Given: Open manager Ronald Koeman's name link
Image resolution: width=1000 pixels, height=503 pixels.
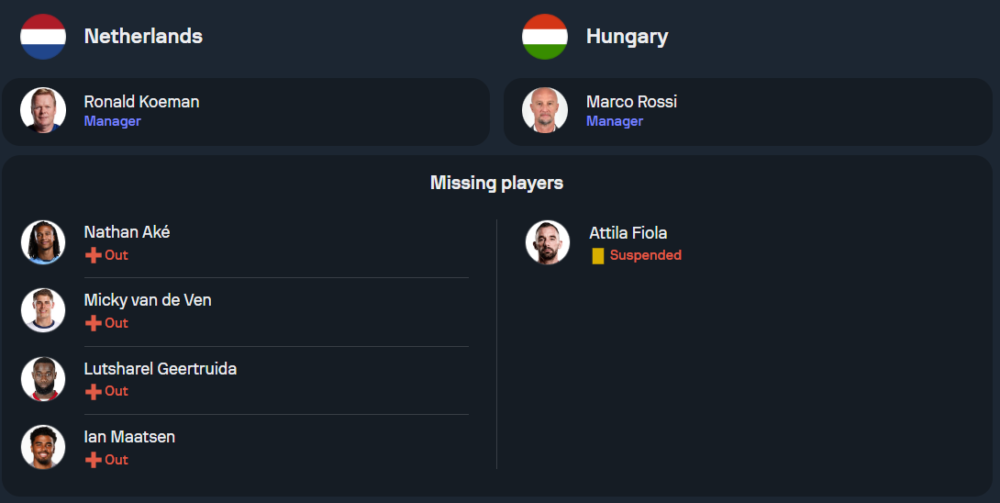Looking at the screenshot, I should point(141,102).
